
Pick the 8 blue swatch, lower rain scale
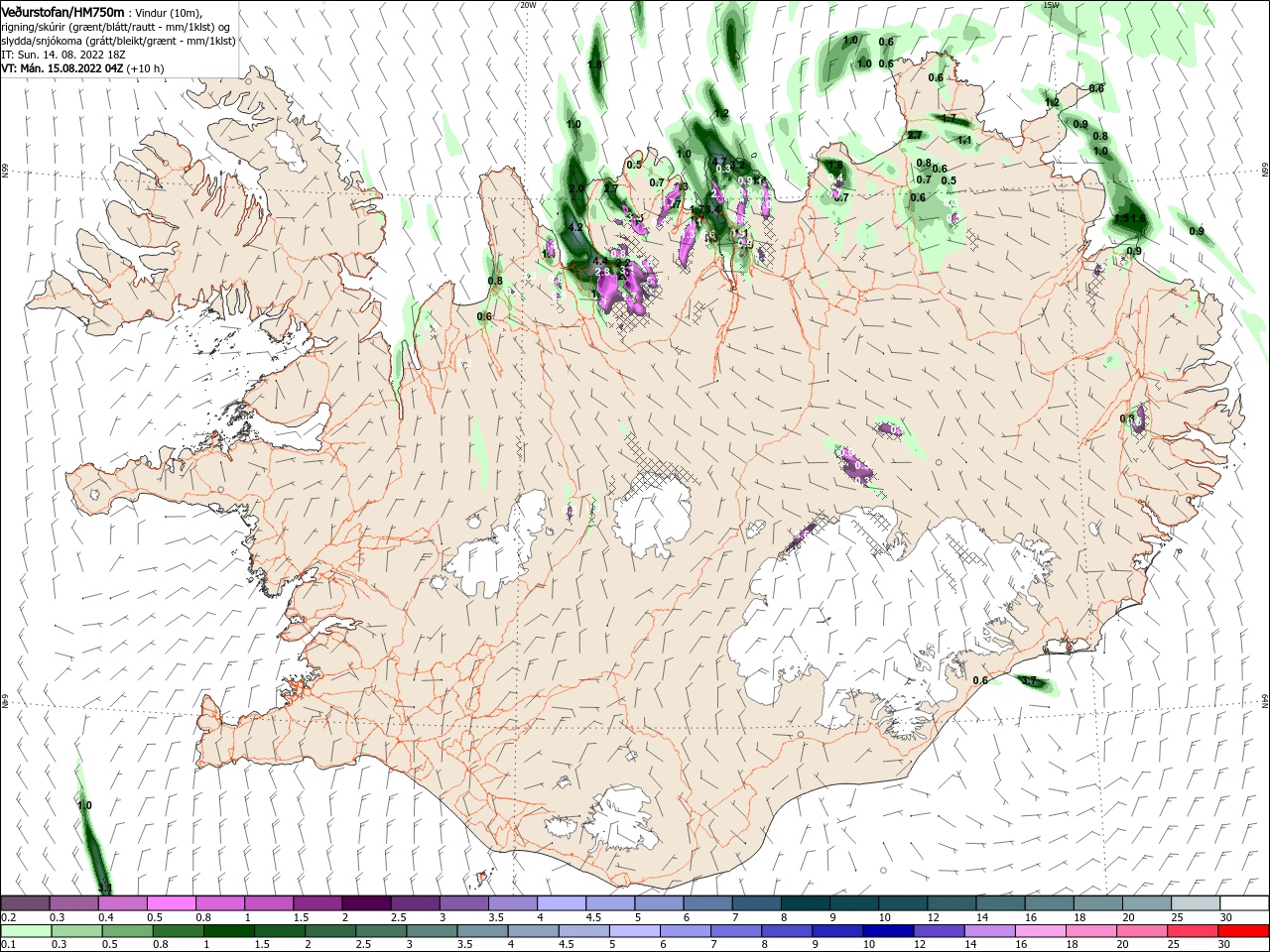[788, 931]
